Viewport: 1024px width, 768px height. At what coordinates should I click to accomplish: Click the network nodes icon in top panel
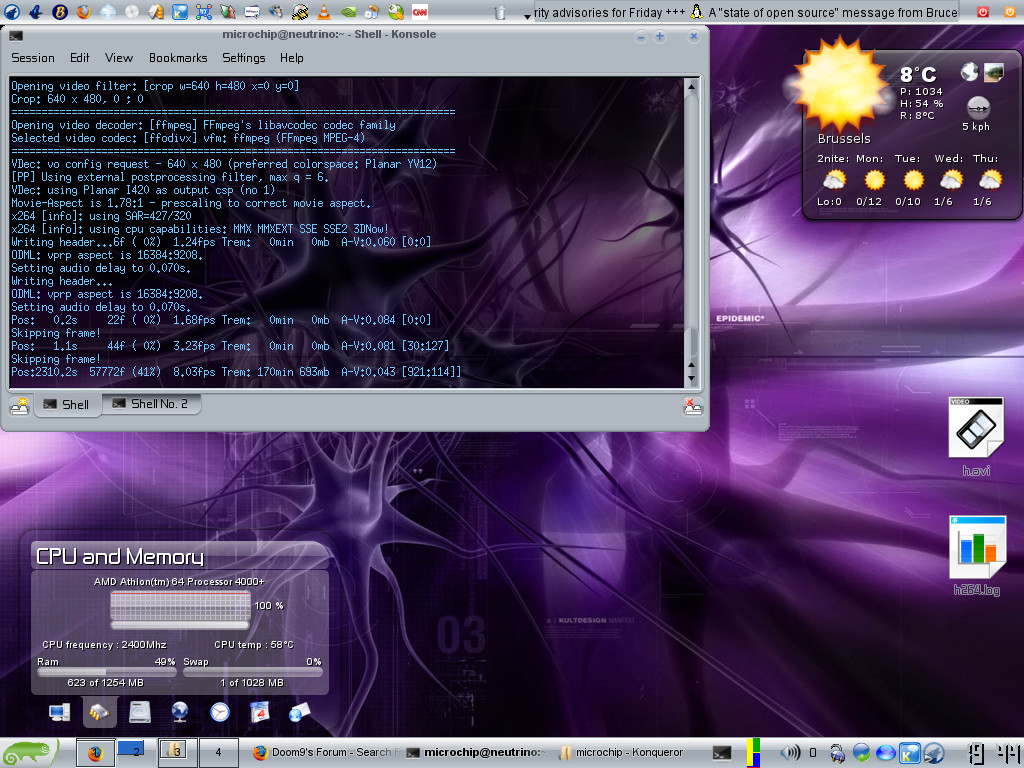(204, 11)
